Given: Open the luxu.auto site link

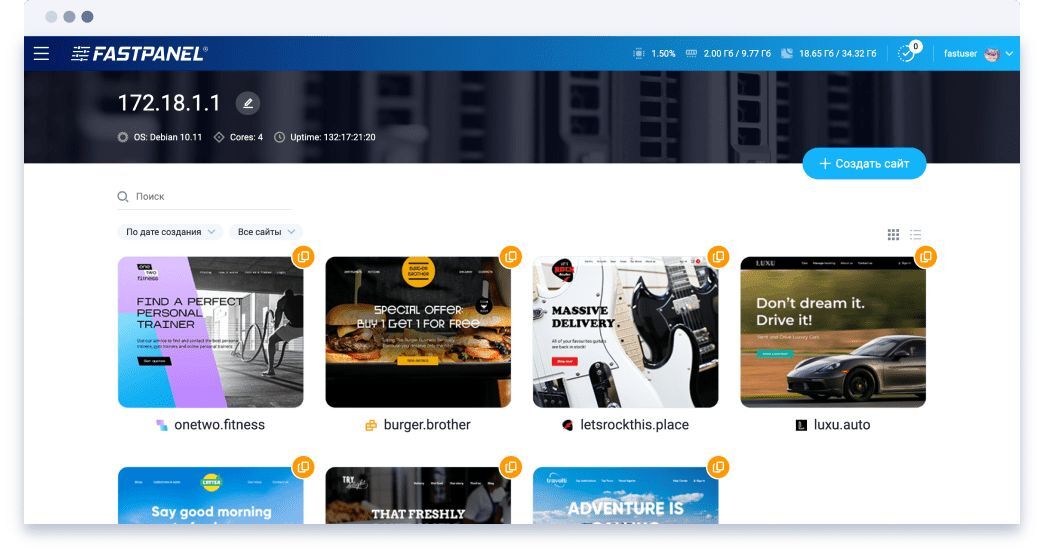Looking at the screenshot, I should coord(842,425).
